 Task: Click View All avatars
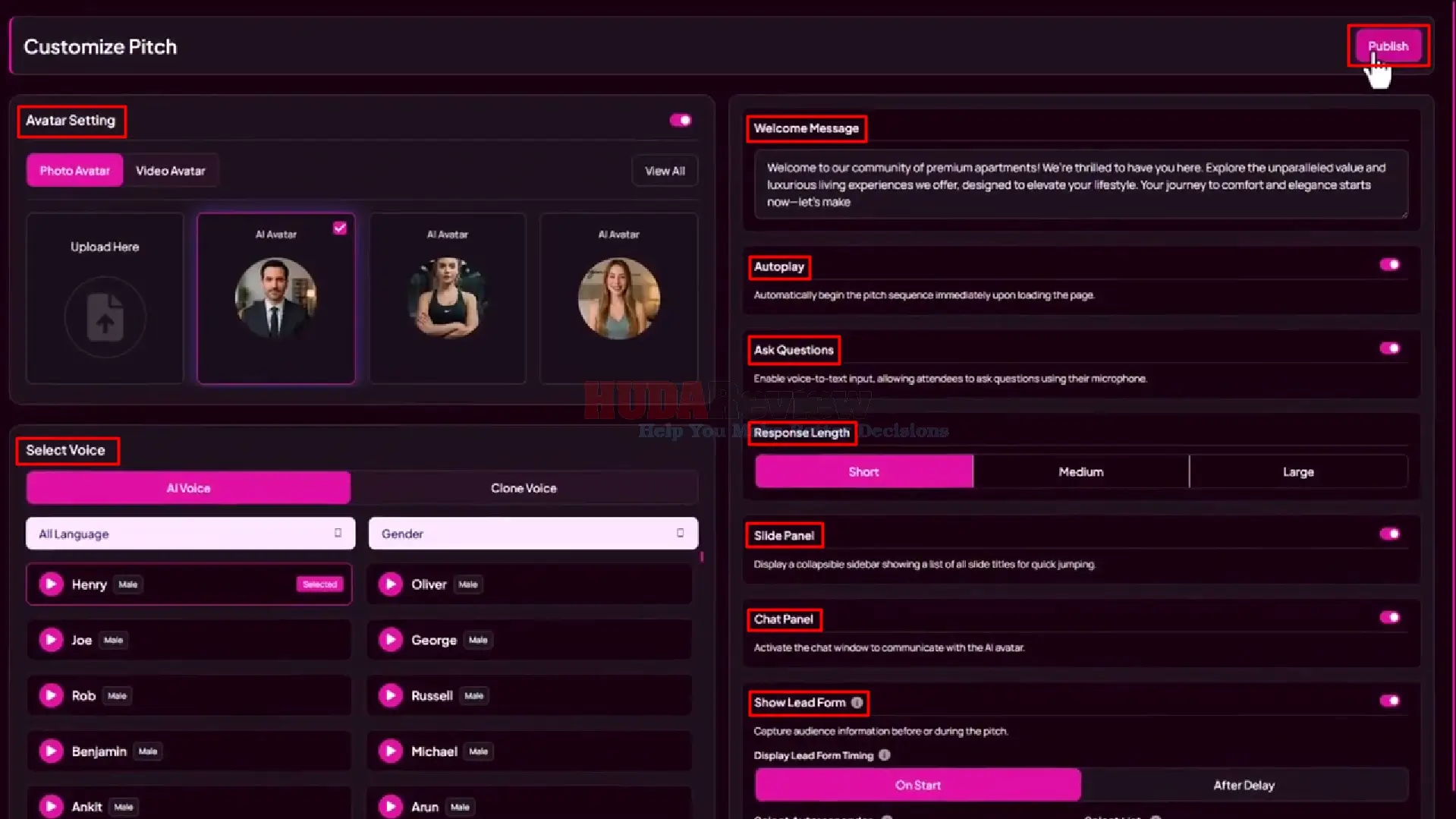click(665, 171)
